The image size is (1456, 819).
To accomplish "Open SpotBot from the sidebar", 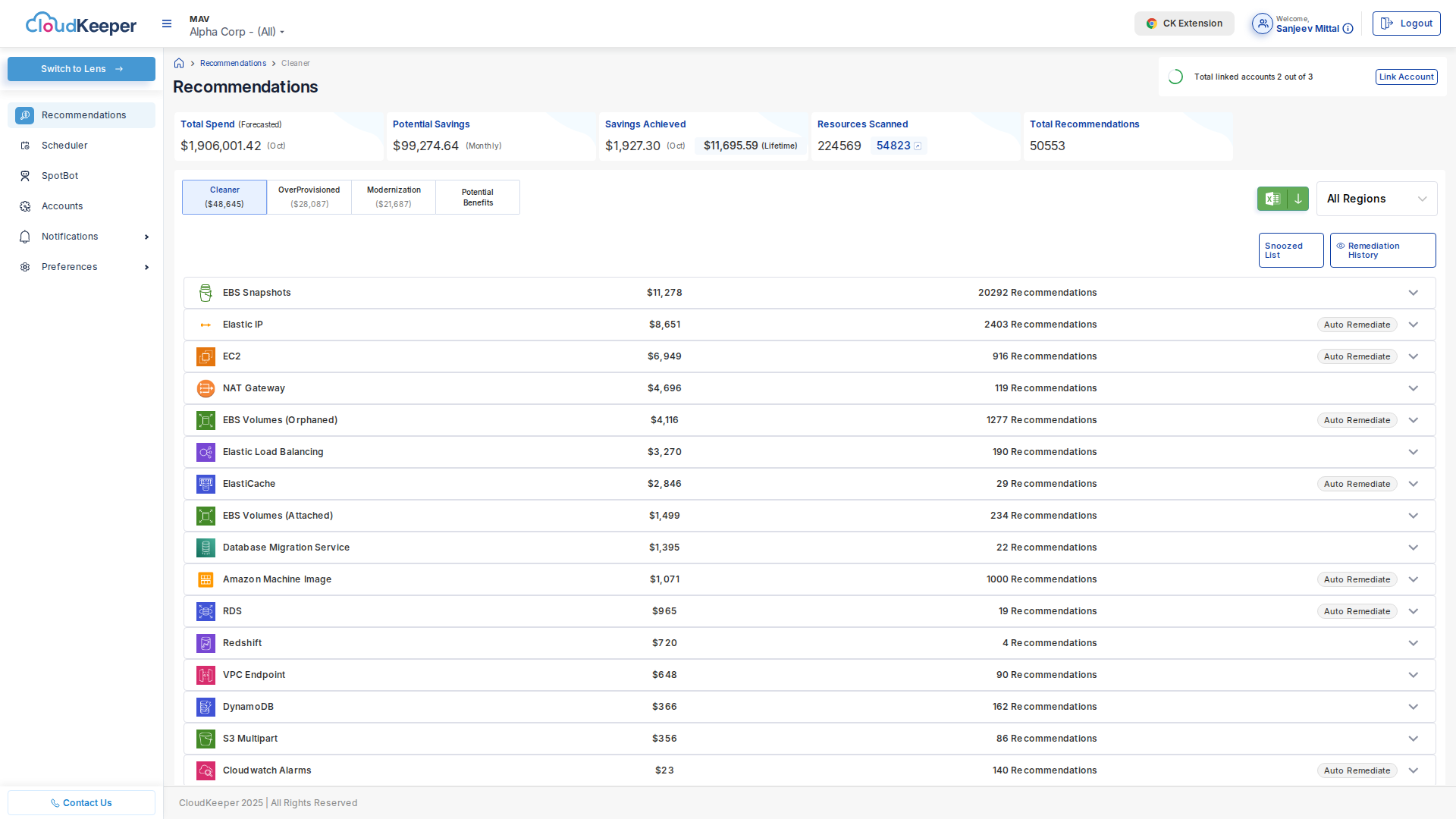I will (x=60, y=176).
